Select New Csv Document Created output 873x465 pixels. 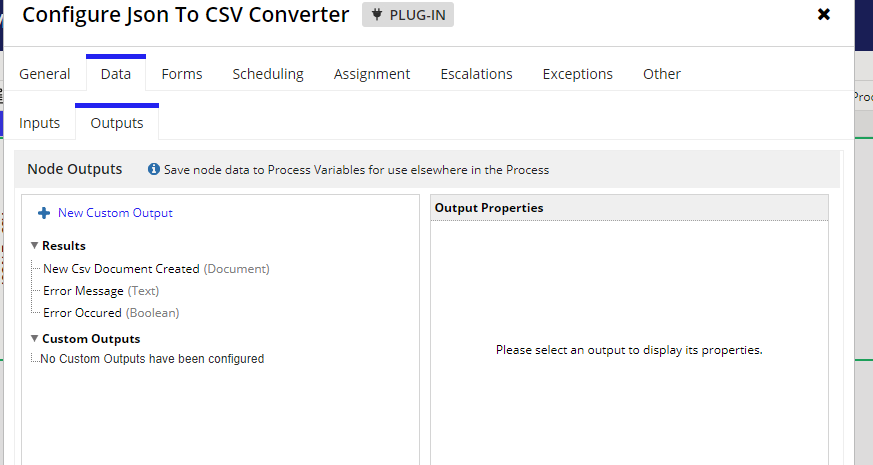(156, 269)
